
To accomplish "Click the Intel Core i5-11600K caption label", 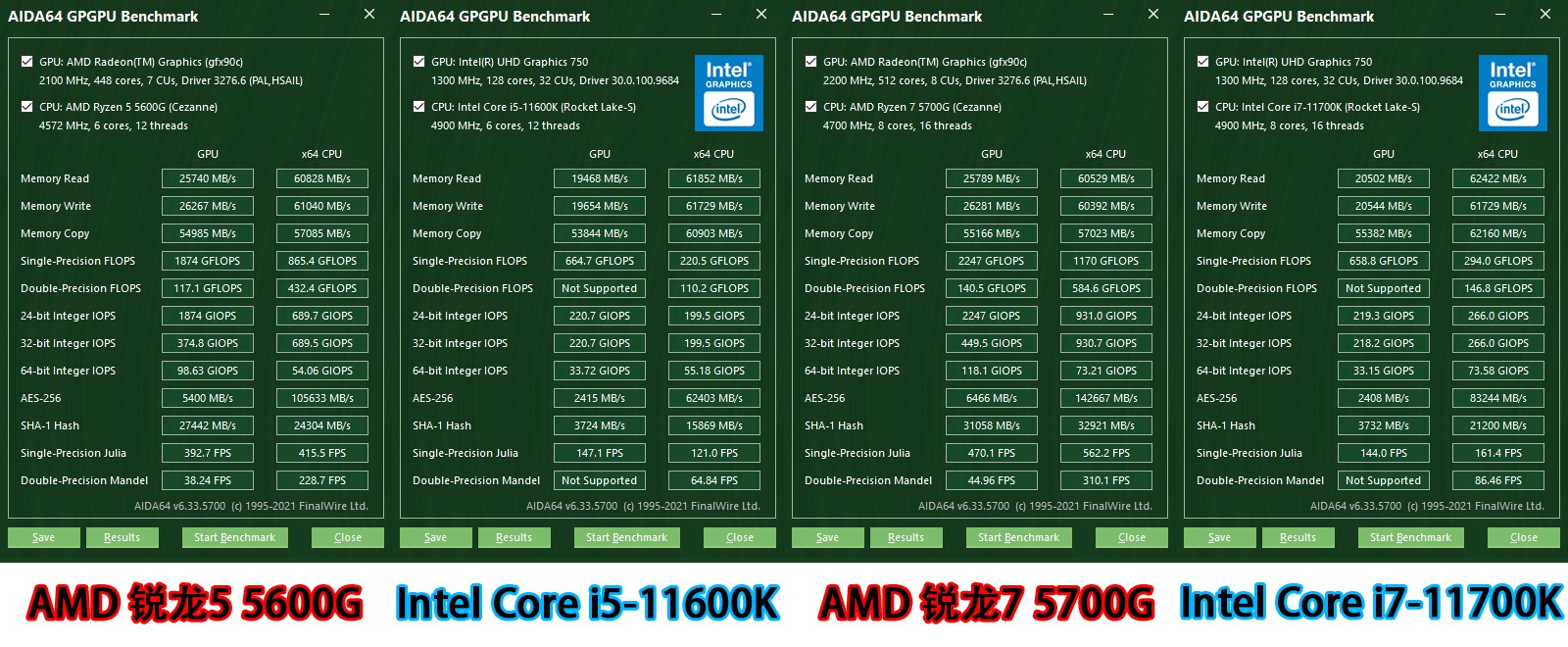I will tap(587, 603).
